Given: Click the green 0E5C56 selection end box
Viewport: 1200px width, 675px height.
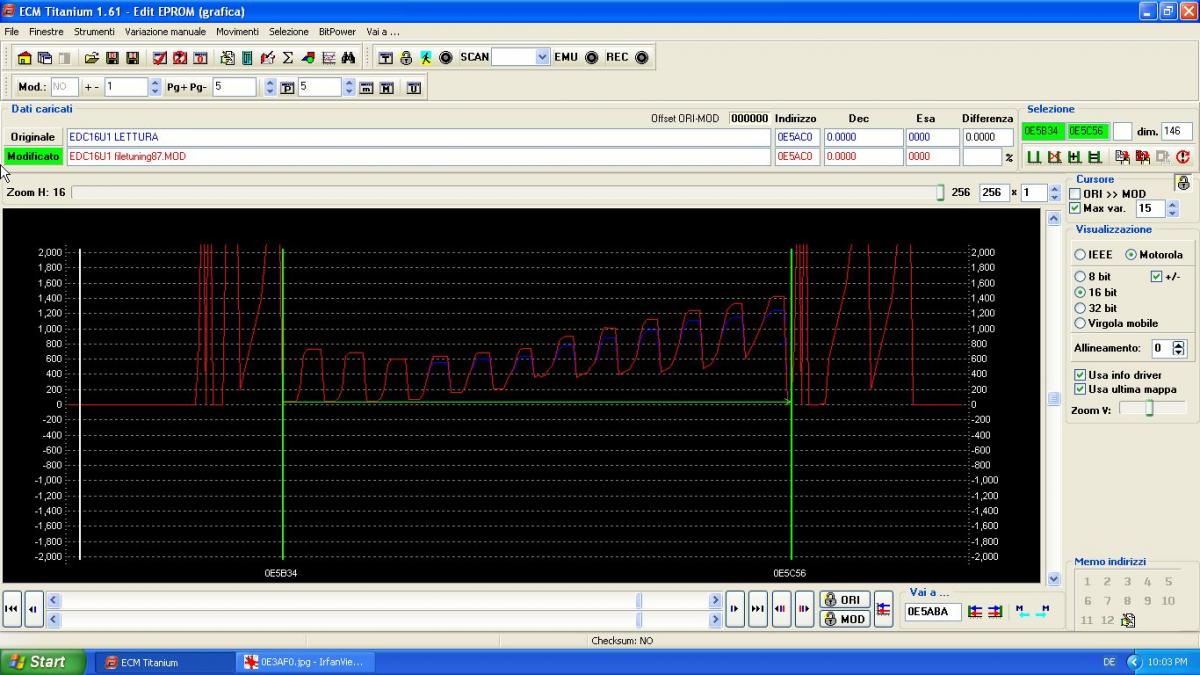Looking at the screenshot, I should tap(1088, 131).
